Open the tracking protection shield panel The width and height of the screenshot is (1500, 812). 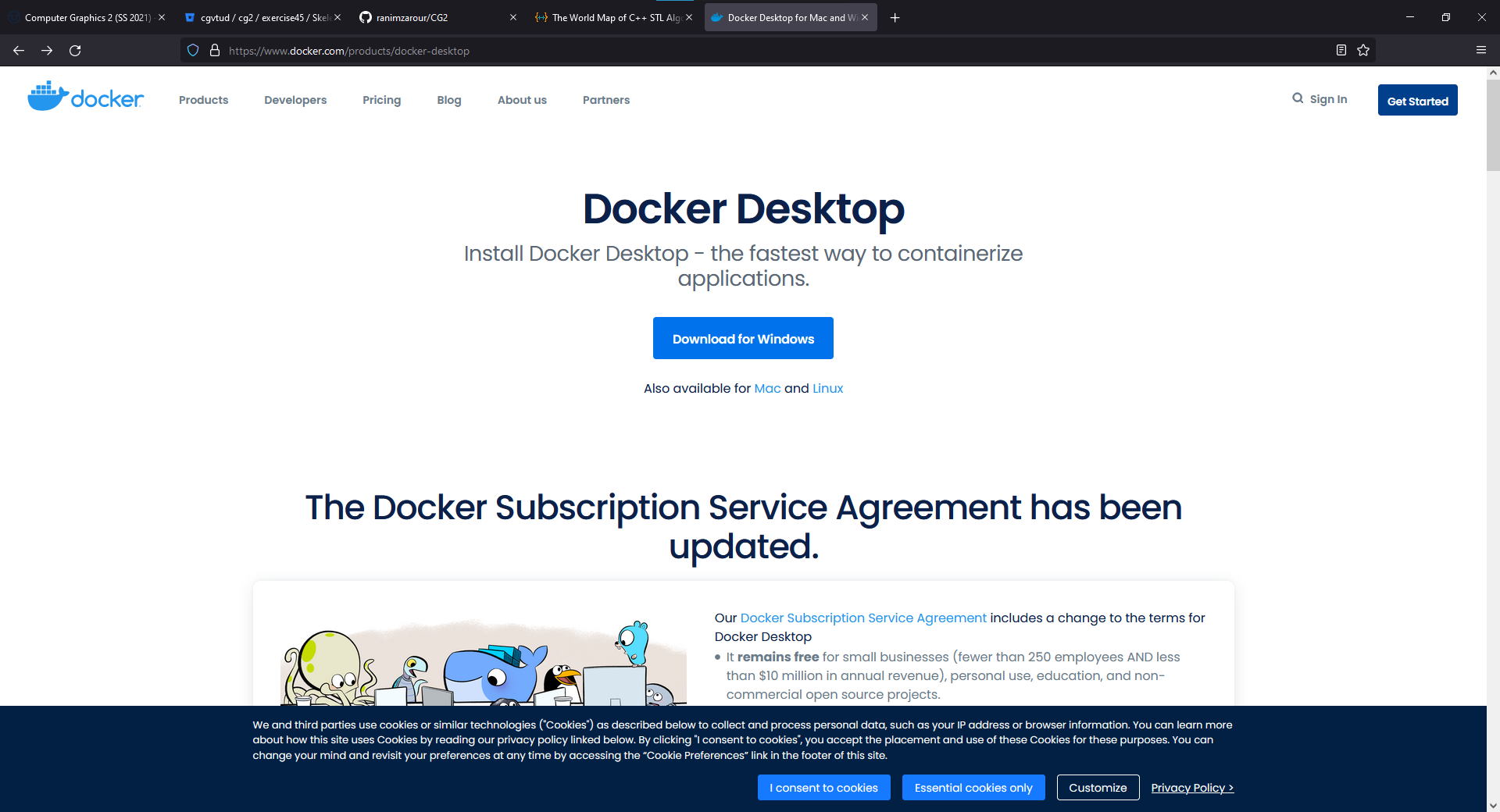192,50
